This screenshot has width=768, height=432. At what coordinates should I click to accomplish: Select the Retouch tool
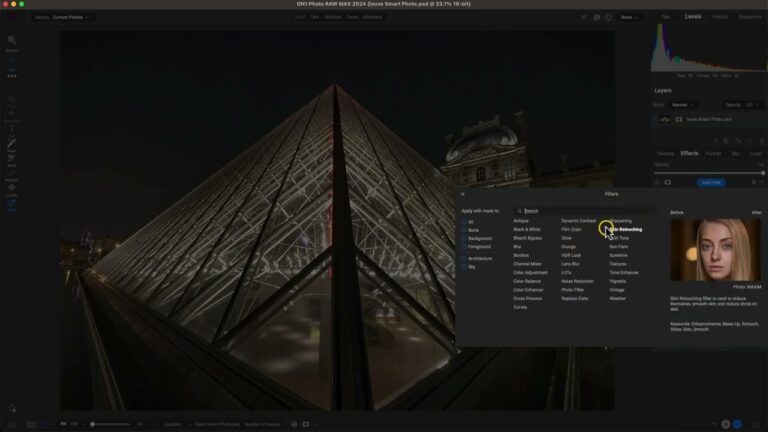click(12, 173)
